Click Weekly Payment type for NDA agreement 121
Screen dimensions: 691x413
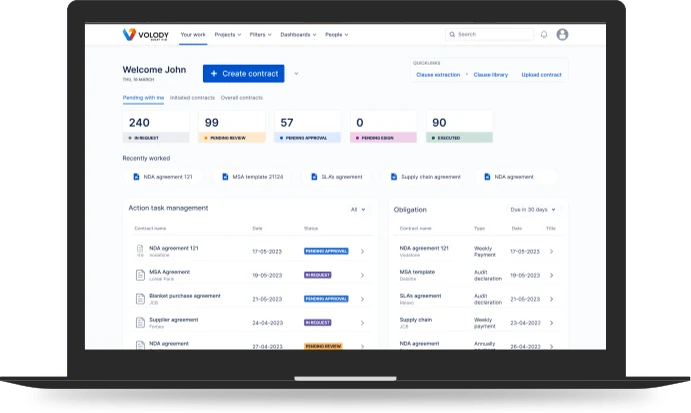pos(485,251)
